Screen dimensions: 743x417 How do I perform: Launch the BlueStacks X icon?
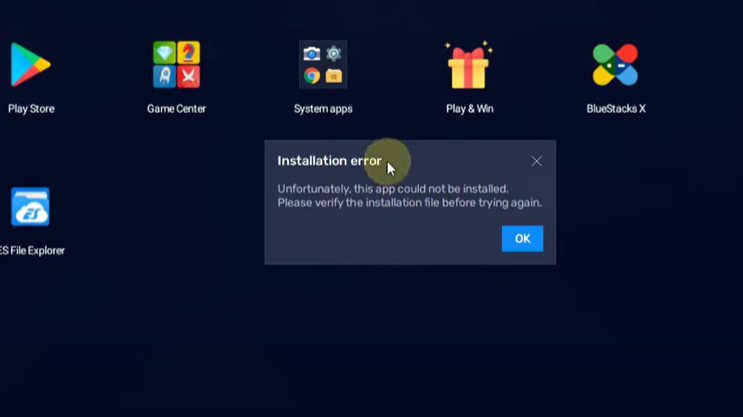(x=615, y=65)
